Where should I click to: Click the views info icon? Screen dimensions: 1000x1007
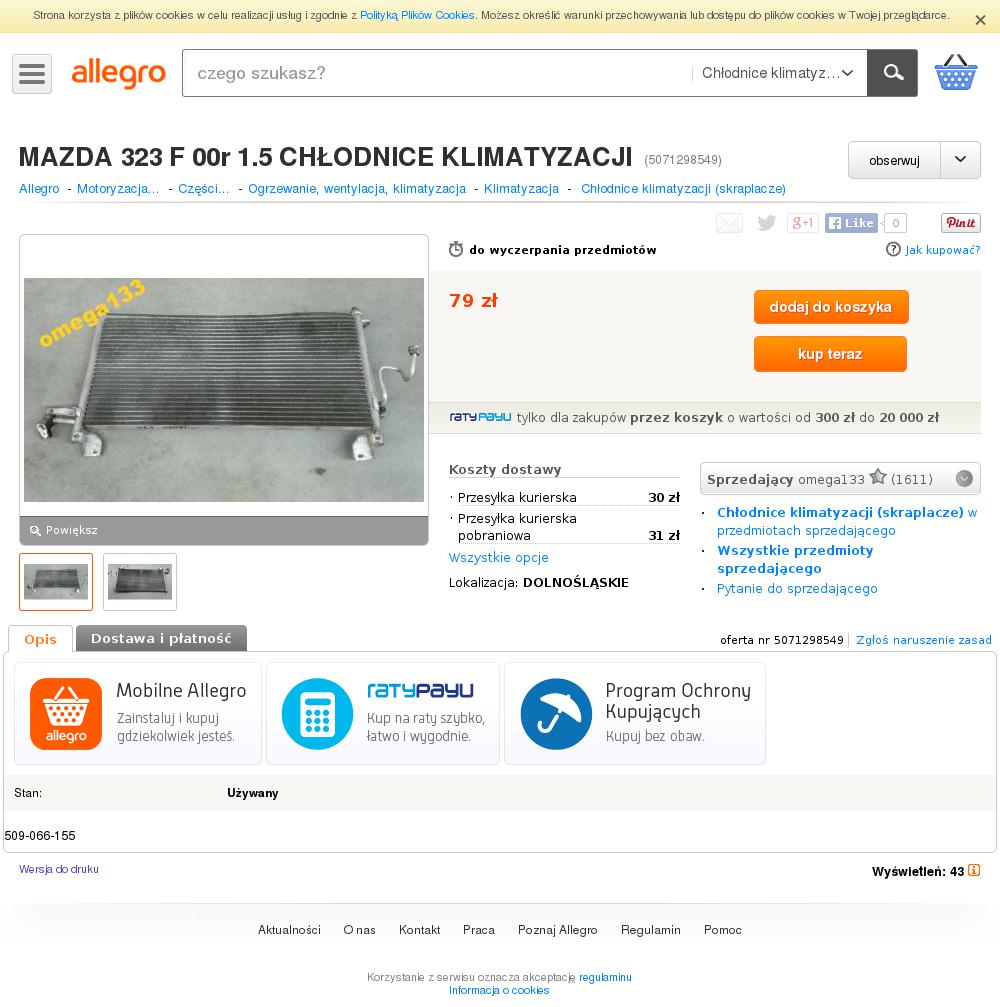point(974,870)
